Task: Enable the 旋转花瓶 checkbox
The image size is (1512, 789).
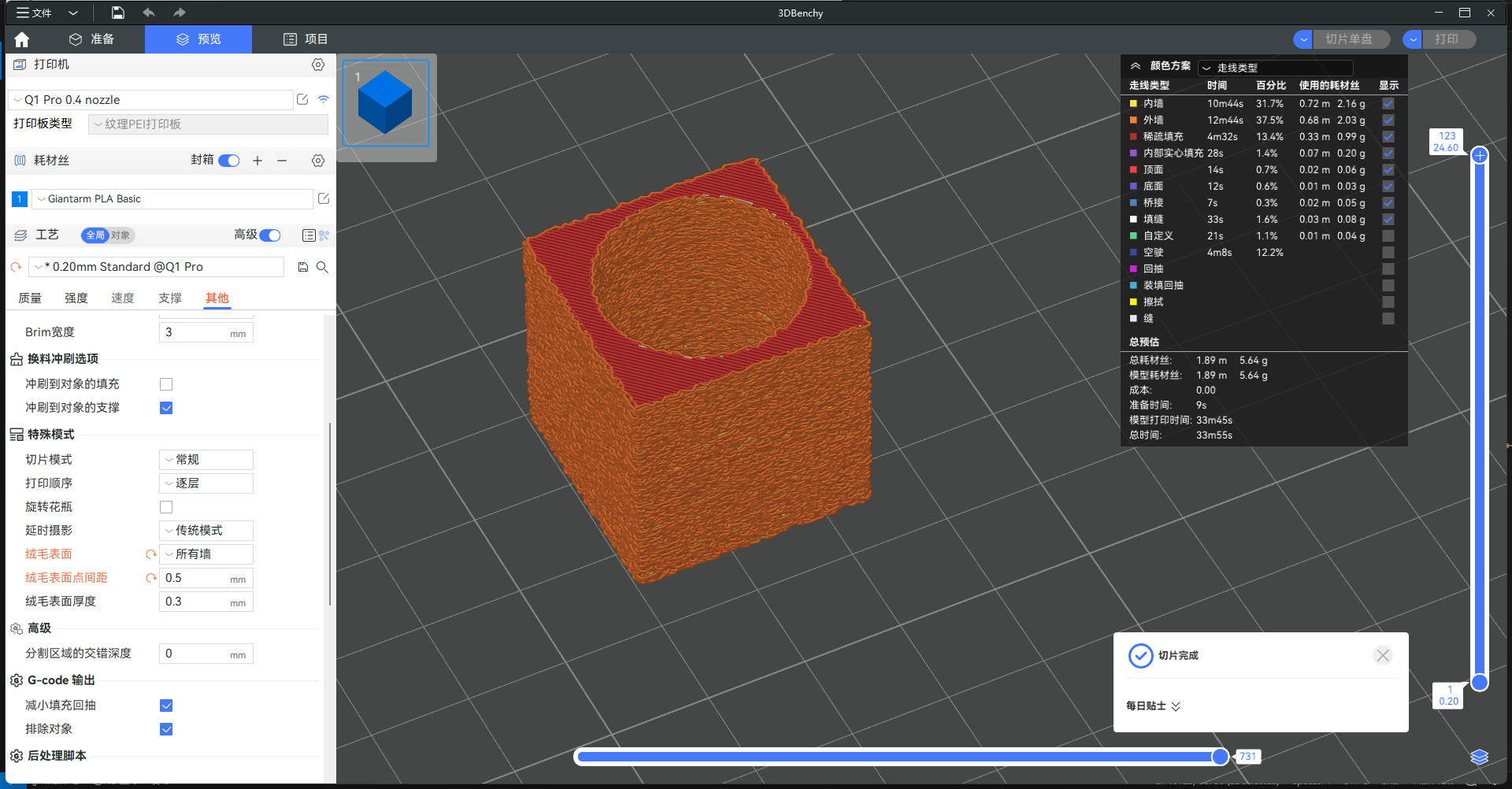Action: (166, 507)
